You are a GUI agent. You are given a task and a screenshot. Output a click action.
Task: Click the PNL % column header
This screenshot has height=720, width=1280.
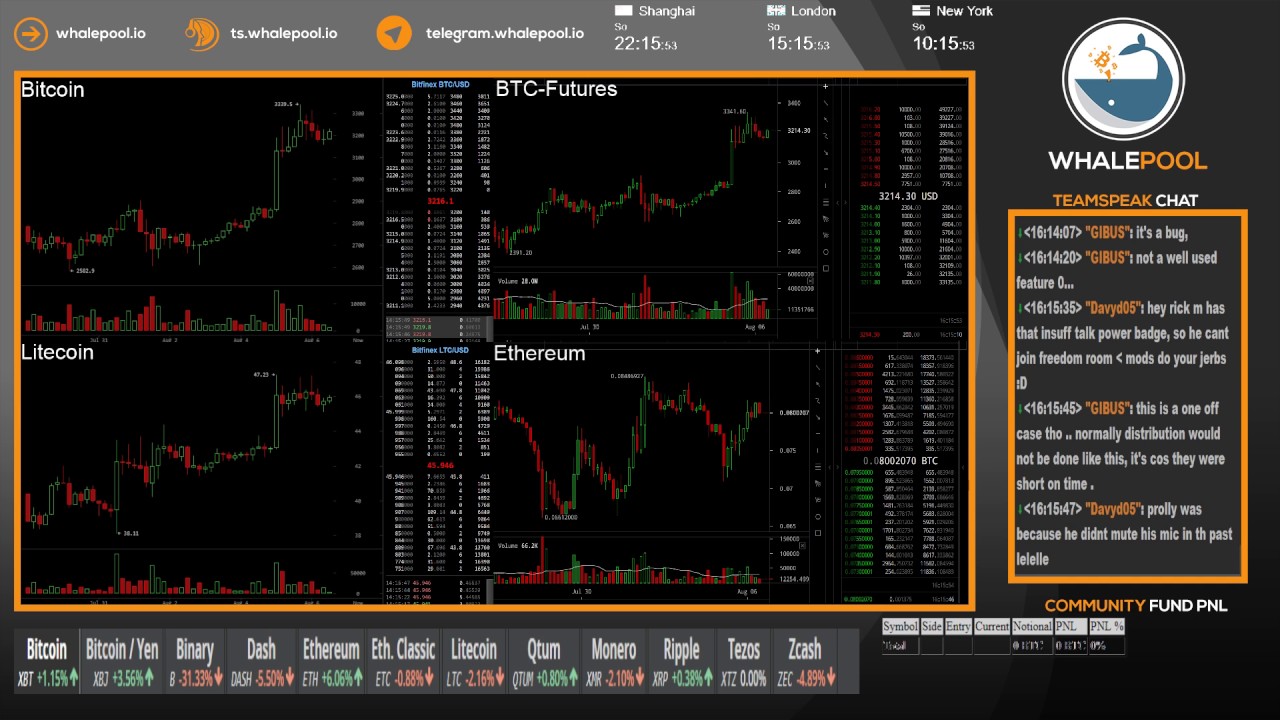tap(1107, 626)
